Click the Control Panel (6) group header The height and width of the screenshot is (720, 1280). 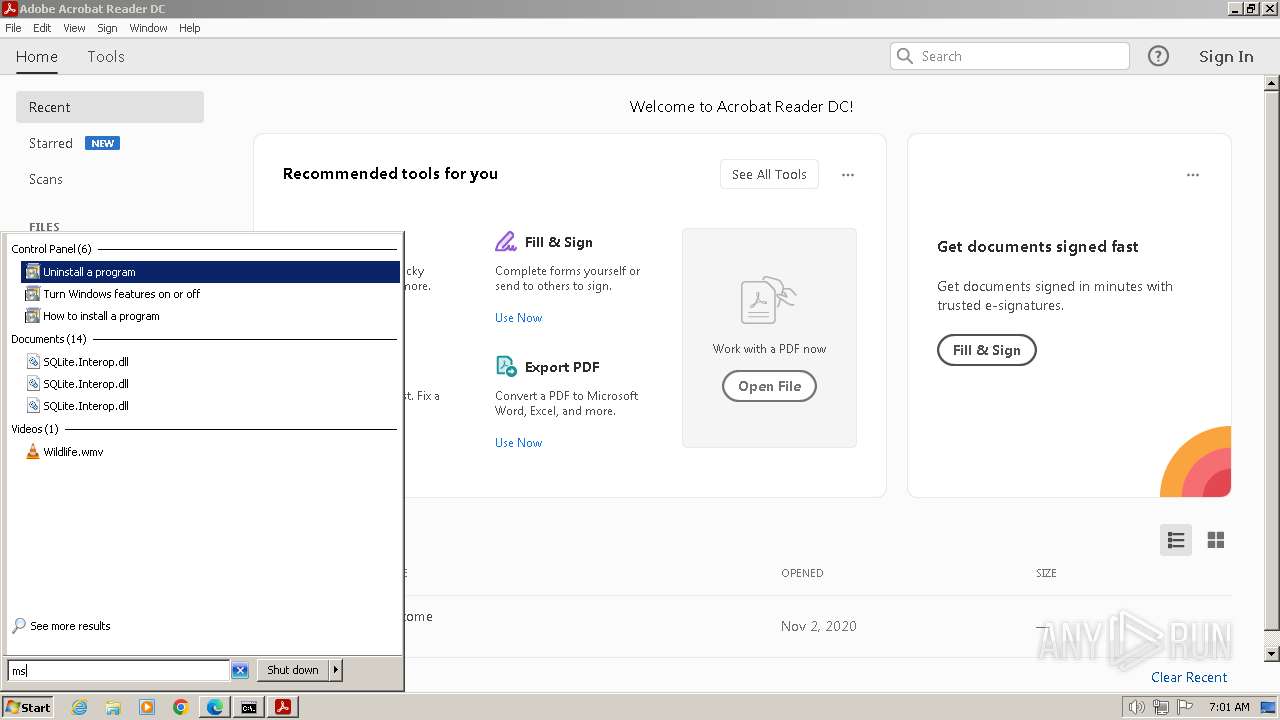tap(51, 249)
